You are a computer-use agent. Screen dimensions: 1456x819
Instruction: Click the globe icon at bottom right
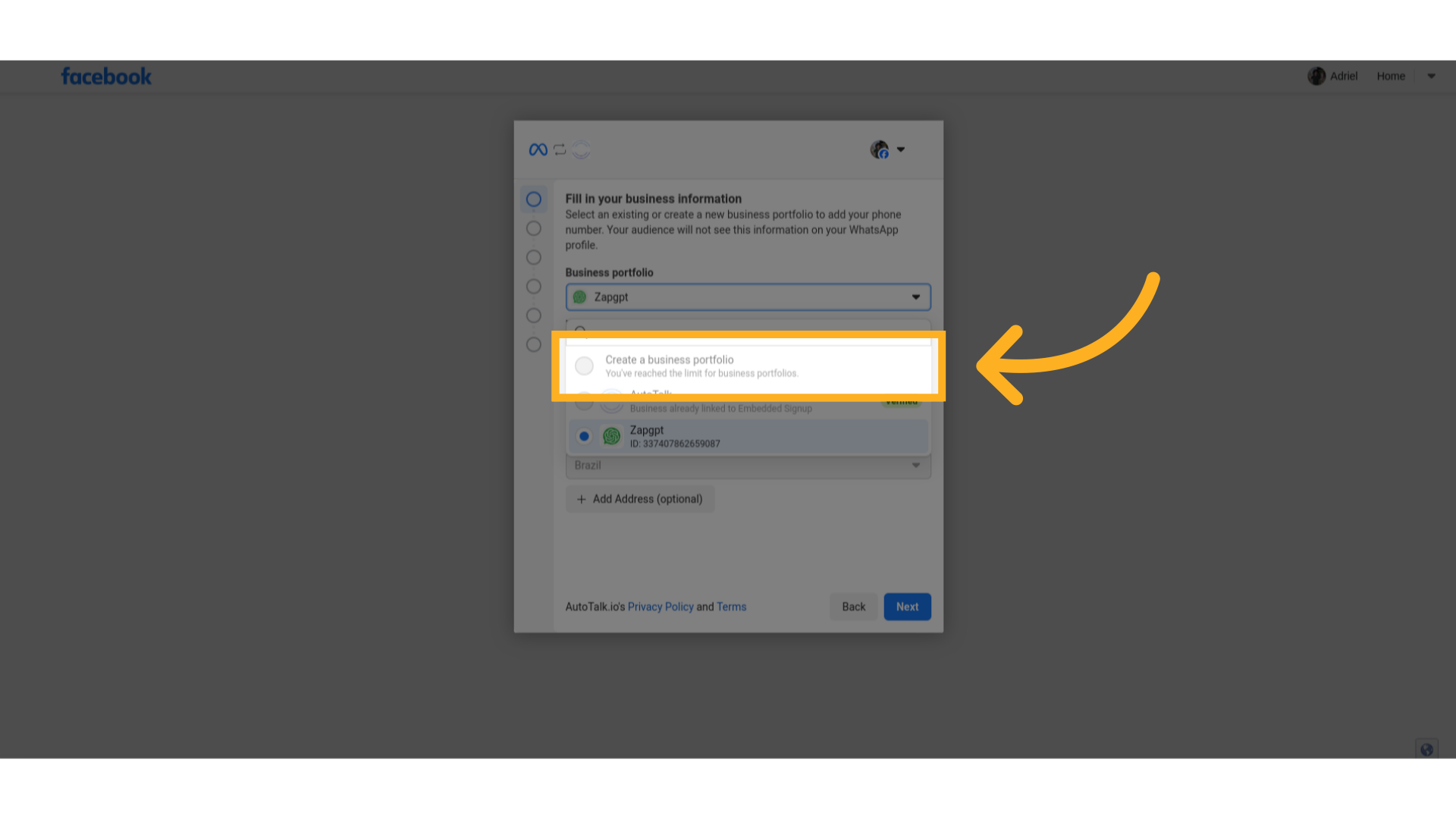[x=1426, y=749]
